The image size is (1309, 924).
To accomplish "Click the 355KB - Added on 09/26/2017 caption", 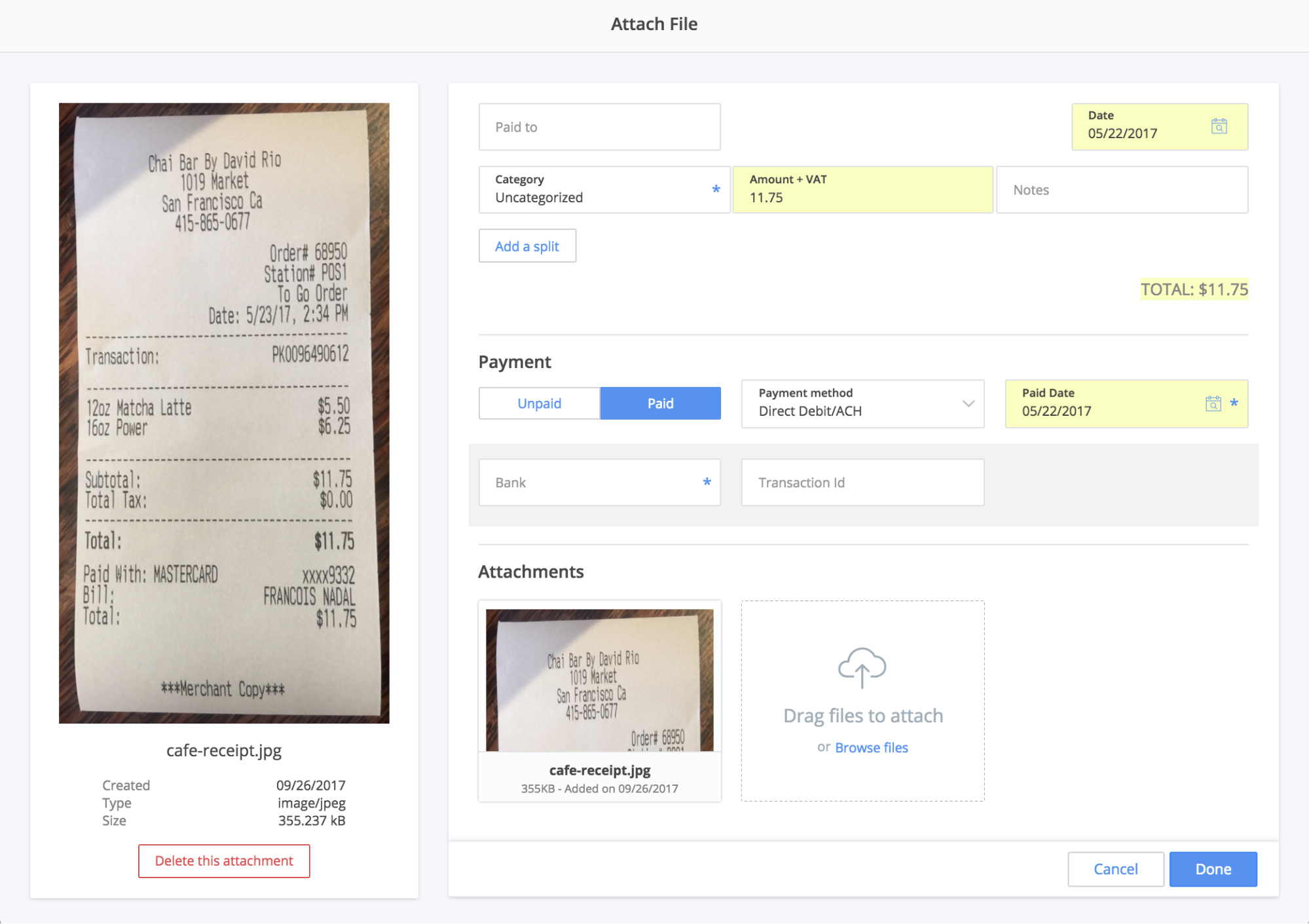I will (599, 788).
